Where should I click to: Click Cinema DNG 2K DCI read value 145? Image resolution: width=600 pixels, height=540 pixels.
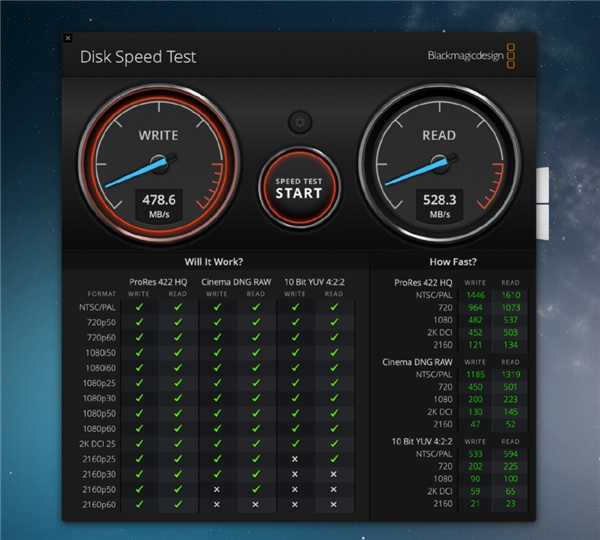511,412
